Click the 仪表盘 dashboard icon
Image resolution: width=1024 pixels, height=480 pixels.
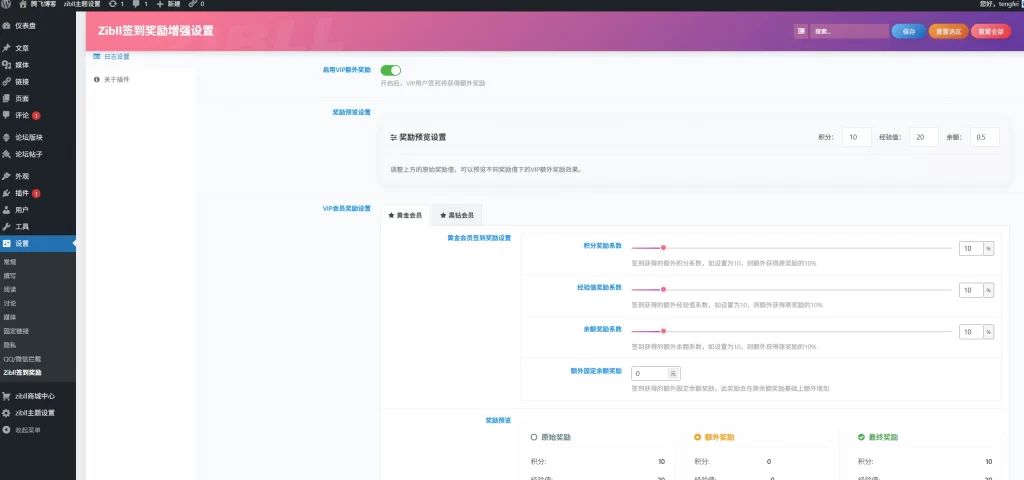(7, 26)
